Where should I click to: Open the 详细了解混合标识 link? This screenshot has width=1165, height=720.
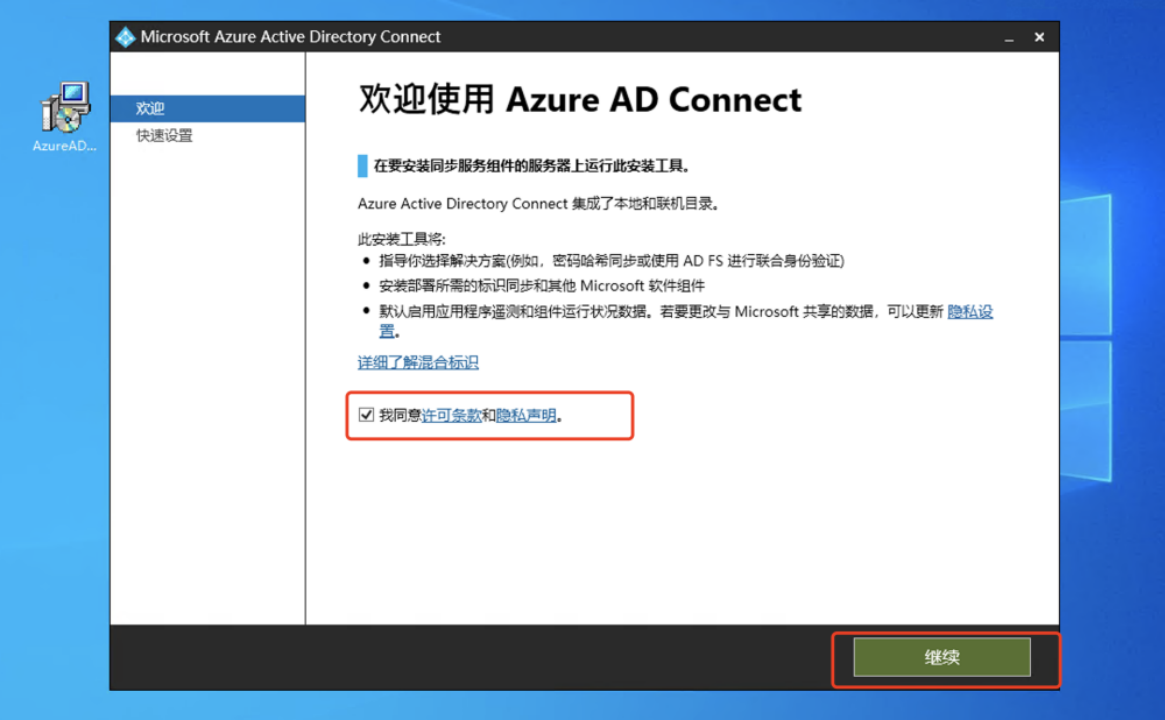pyautogui.click(x=418, y=363)
